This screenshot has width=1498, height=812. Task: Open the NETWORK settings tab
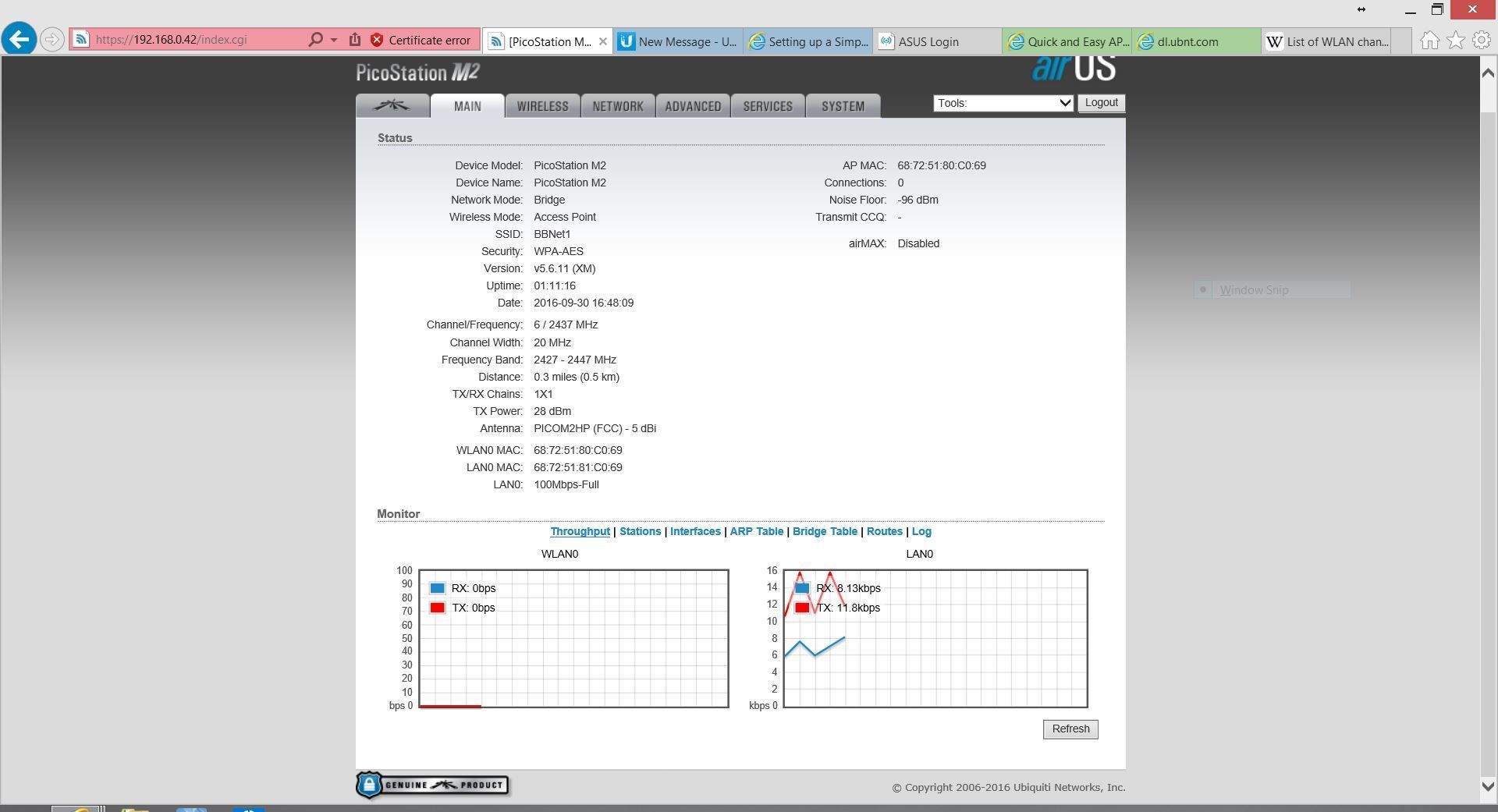[617, 106]
